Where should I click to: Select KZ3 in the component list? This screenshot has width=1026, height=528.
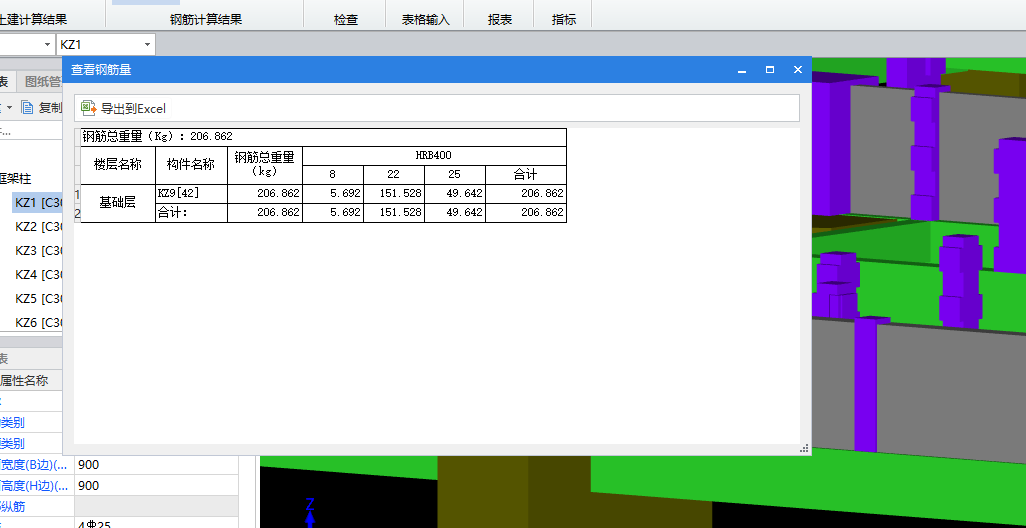pos(38,251)
